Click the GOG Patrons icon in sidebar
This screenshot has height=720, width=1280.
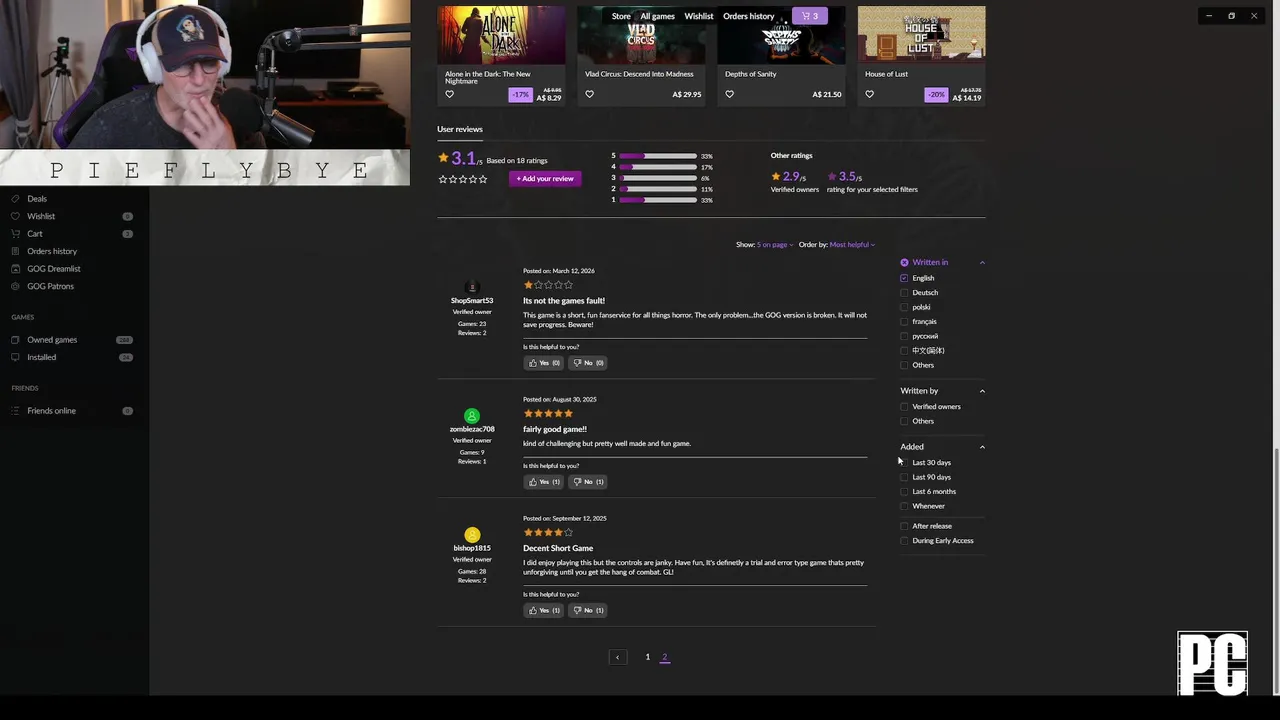15,286
